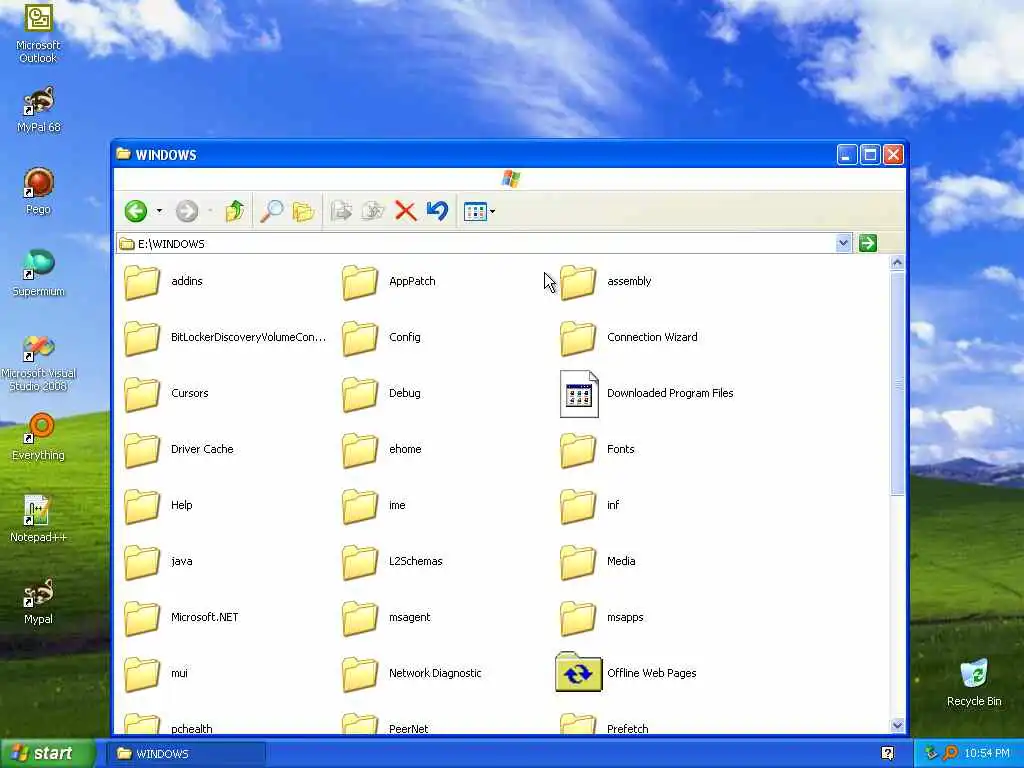Select the Notepad++ desktop shortcut
Screen dimensions: 1024x768
(38, 520)
